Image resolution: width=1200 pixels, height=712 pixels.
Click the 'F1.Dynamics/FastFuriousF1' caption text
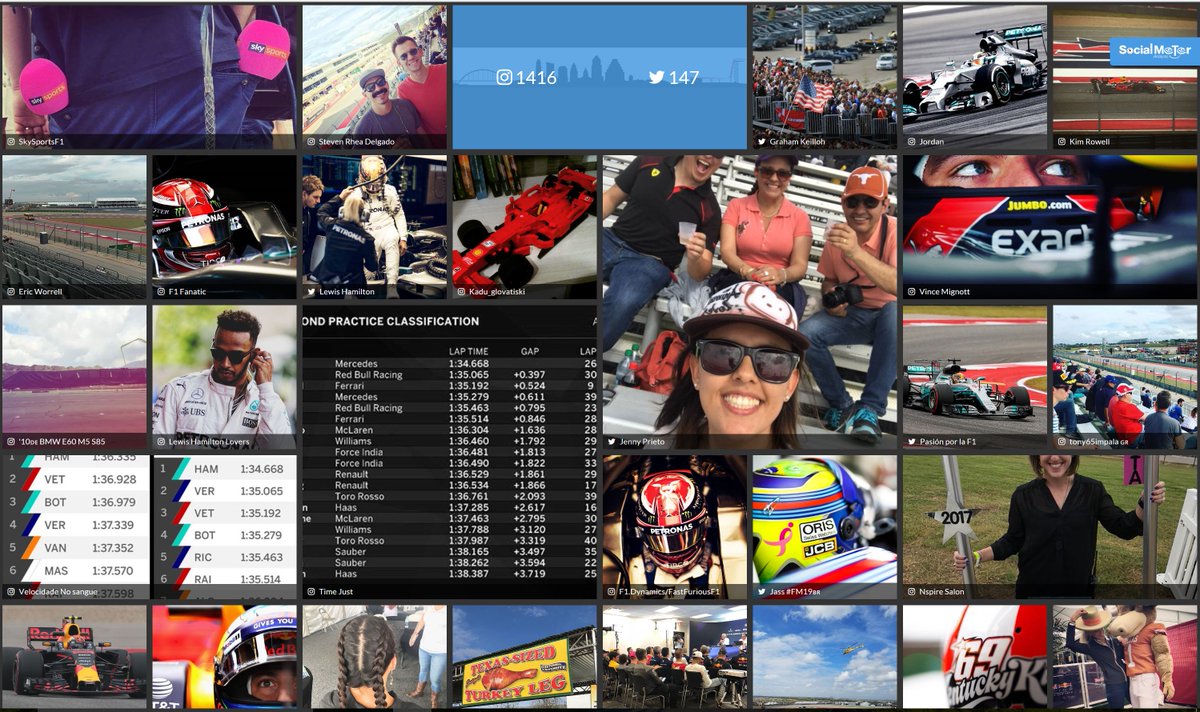(669, 592)
